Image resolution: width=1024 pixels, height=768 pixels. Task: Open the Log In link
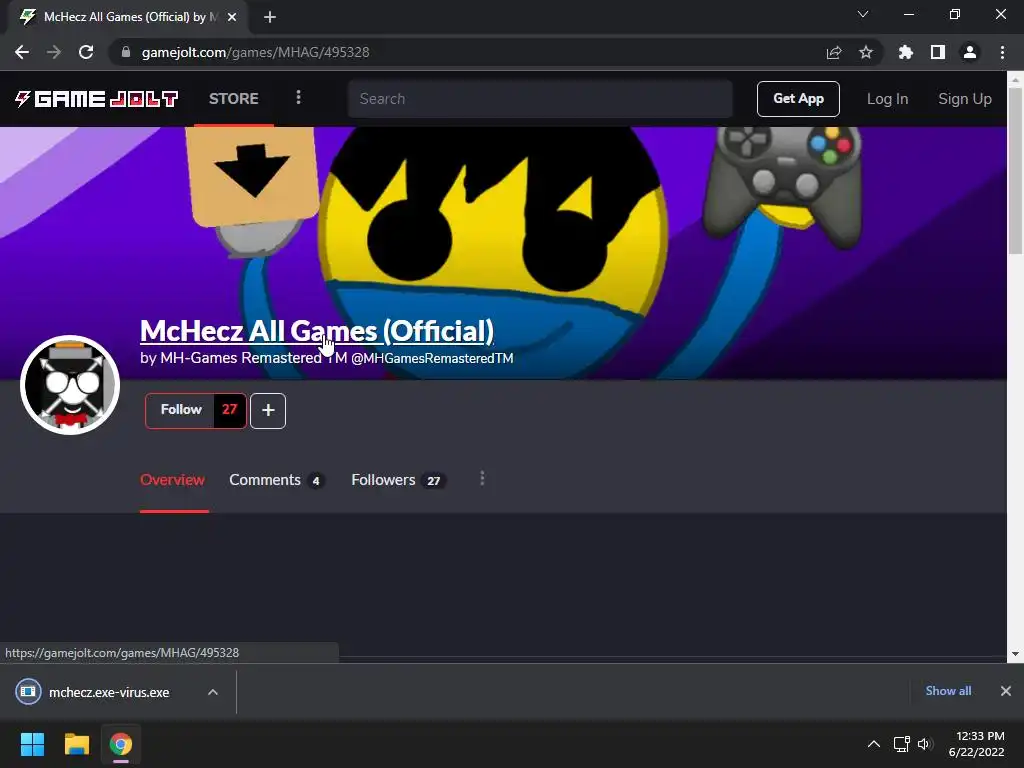click(x=887, y=99)
